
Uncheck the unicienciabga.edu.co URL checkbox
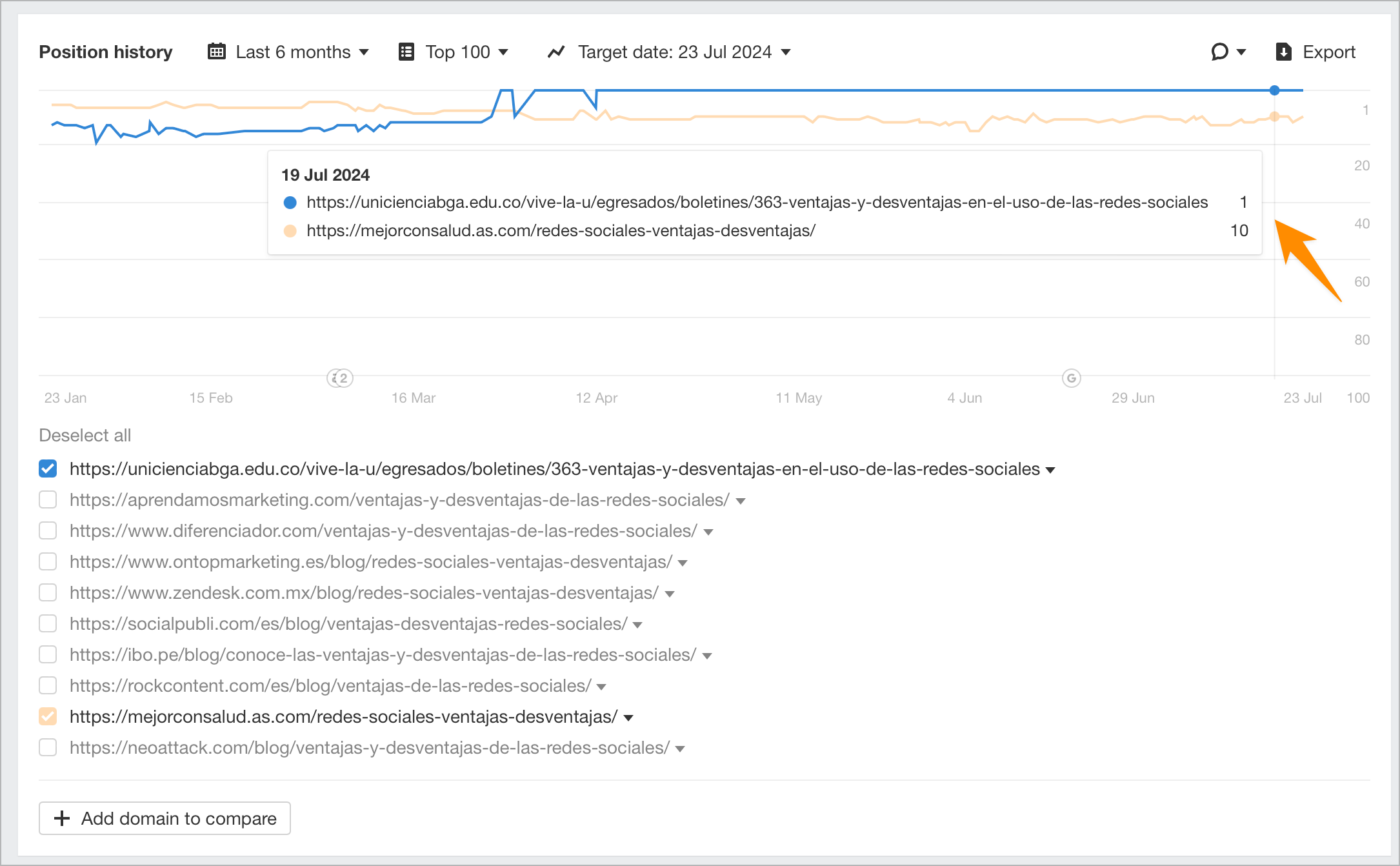48,468
